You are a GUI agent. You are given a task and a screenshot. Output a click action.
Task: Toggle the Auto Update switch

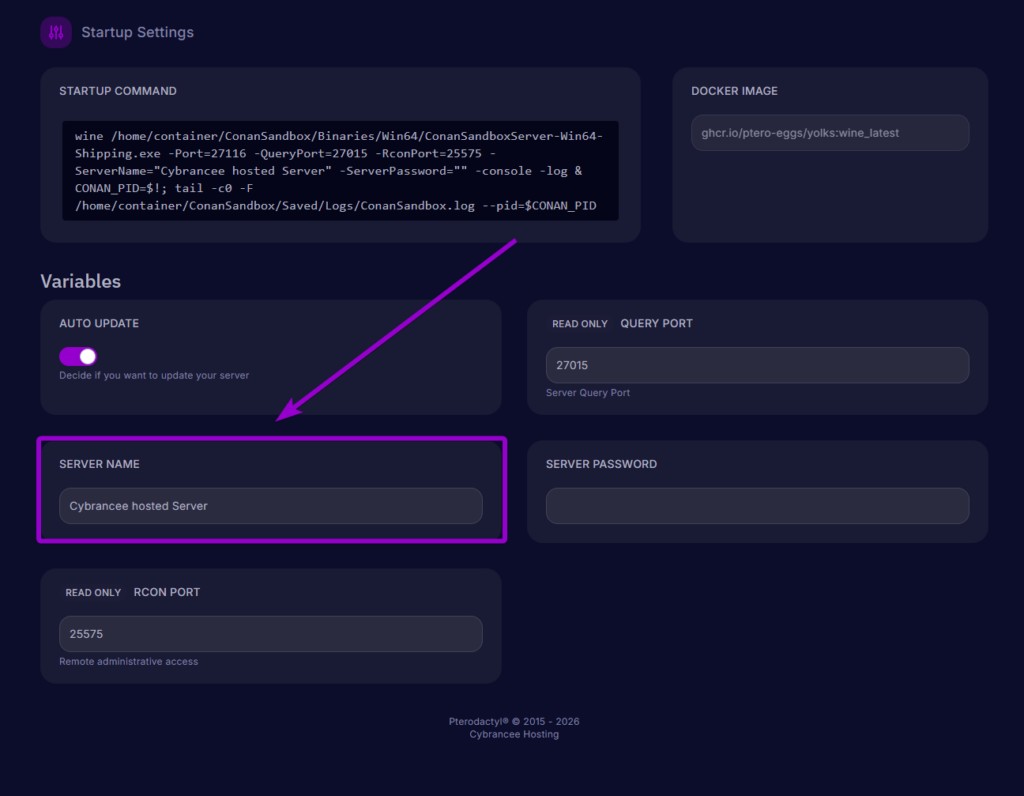pos(78,356)
